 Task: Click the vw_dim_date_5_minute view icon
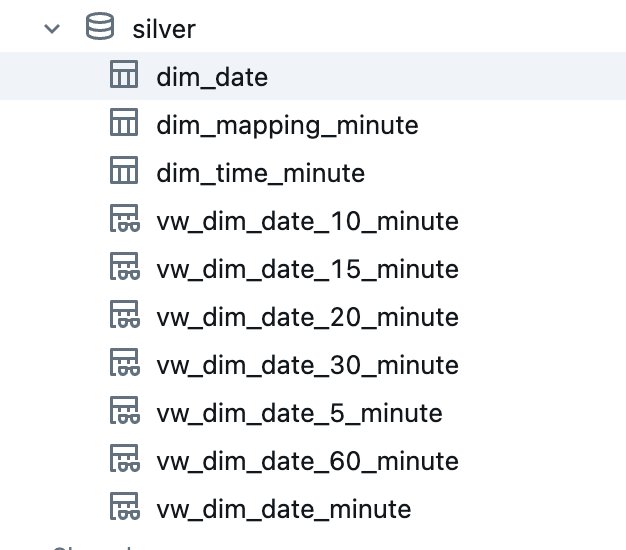123,412
